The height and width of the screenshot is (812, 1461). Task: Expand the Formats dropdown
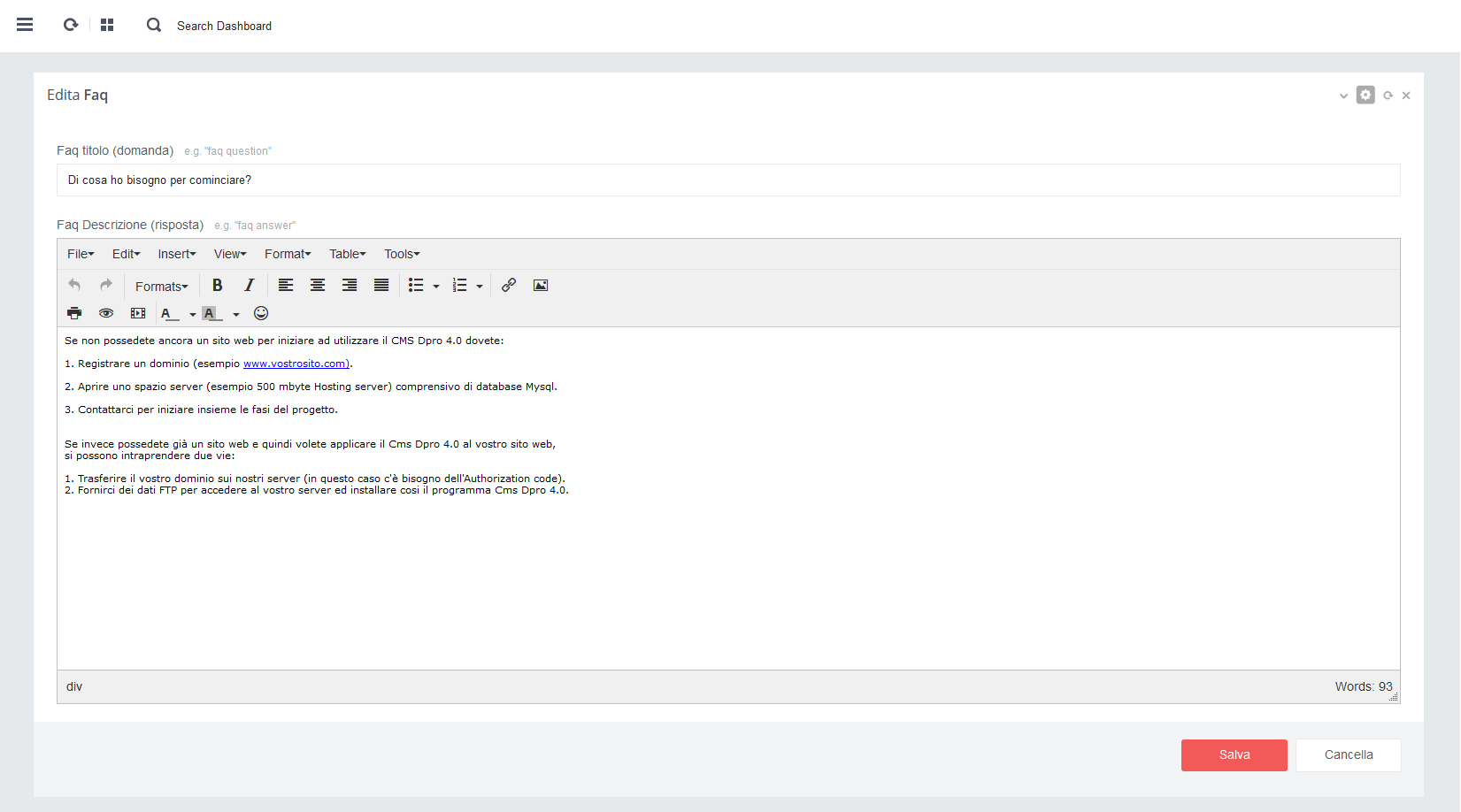[161, 286]
